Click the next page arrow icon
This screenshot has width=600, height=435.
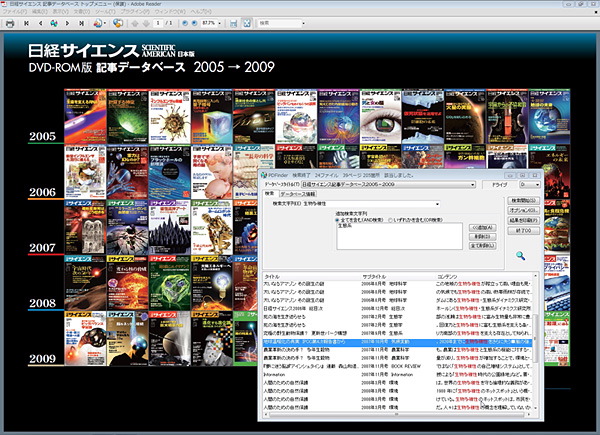67,23
